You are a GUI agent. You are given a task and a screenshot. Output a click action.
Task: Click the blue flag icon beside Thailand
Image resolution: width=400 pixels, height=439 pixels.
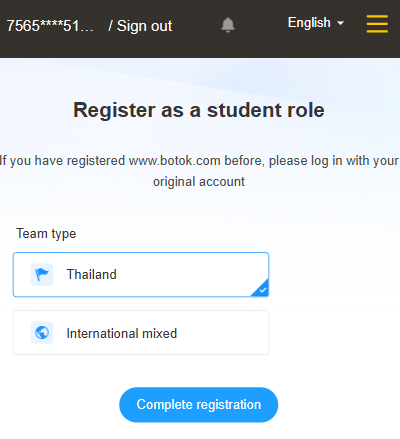pos(42,275)
